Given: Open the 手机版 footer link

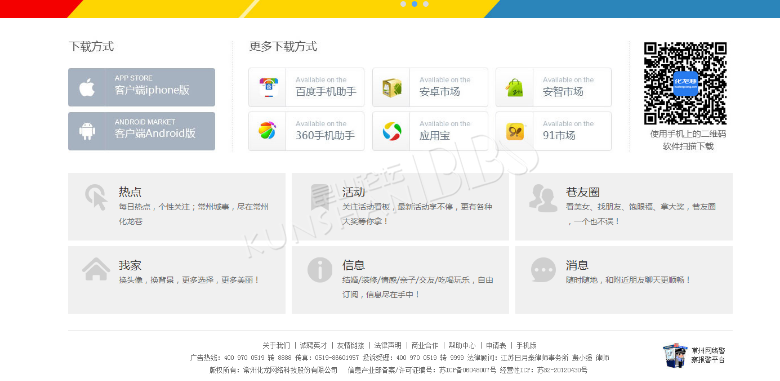Looking at the screenshot, I should point(526,345).
